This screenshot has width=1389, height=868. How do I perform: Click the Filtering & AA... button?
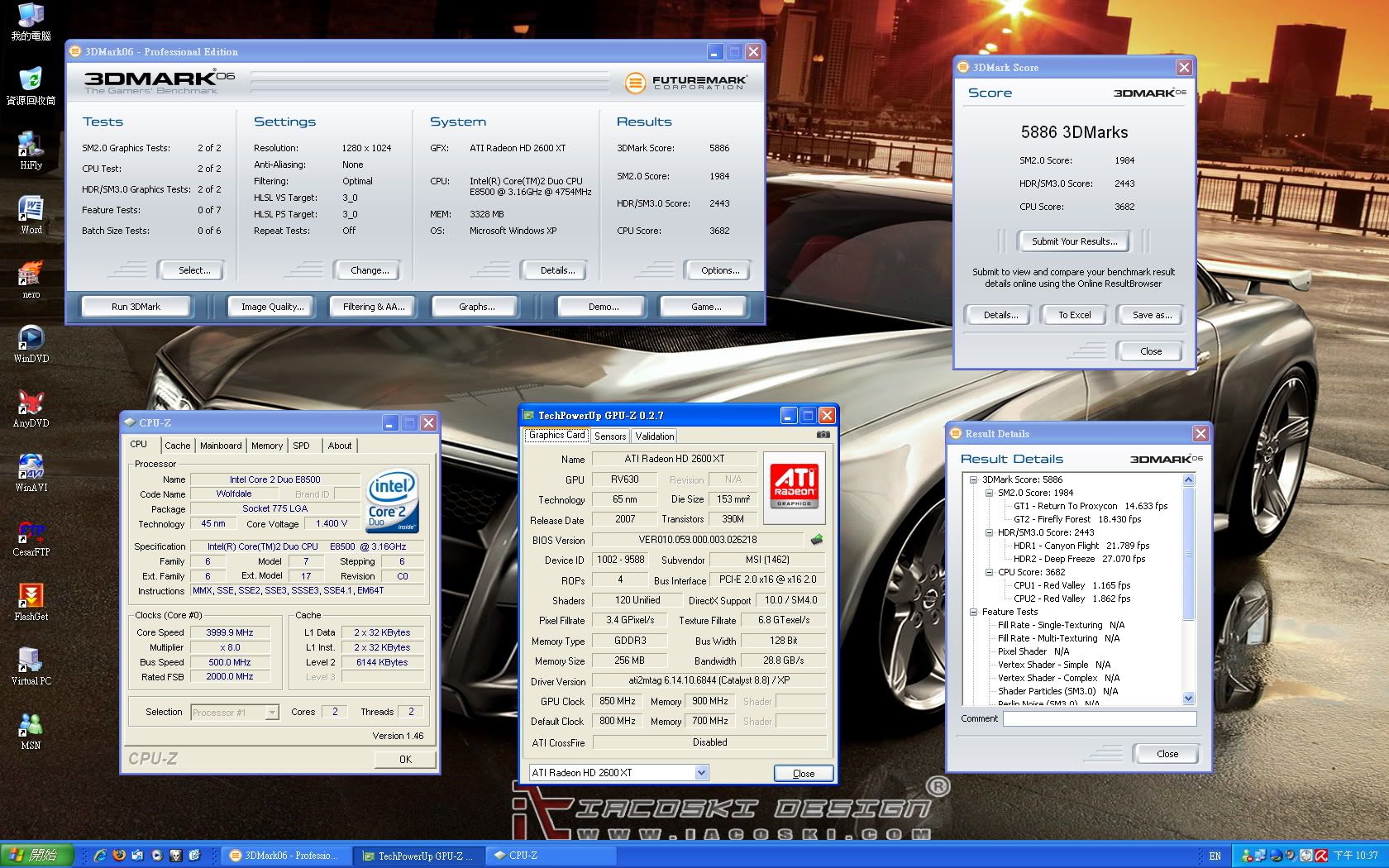[374, 307]
